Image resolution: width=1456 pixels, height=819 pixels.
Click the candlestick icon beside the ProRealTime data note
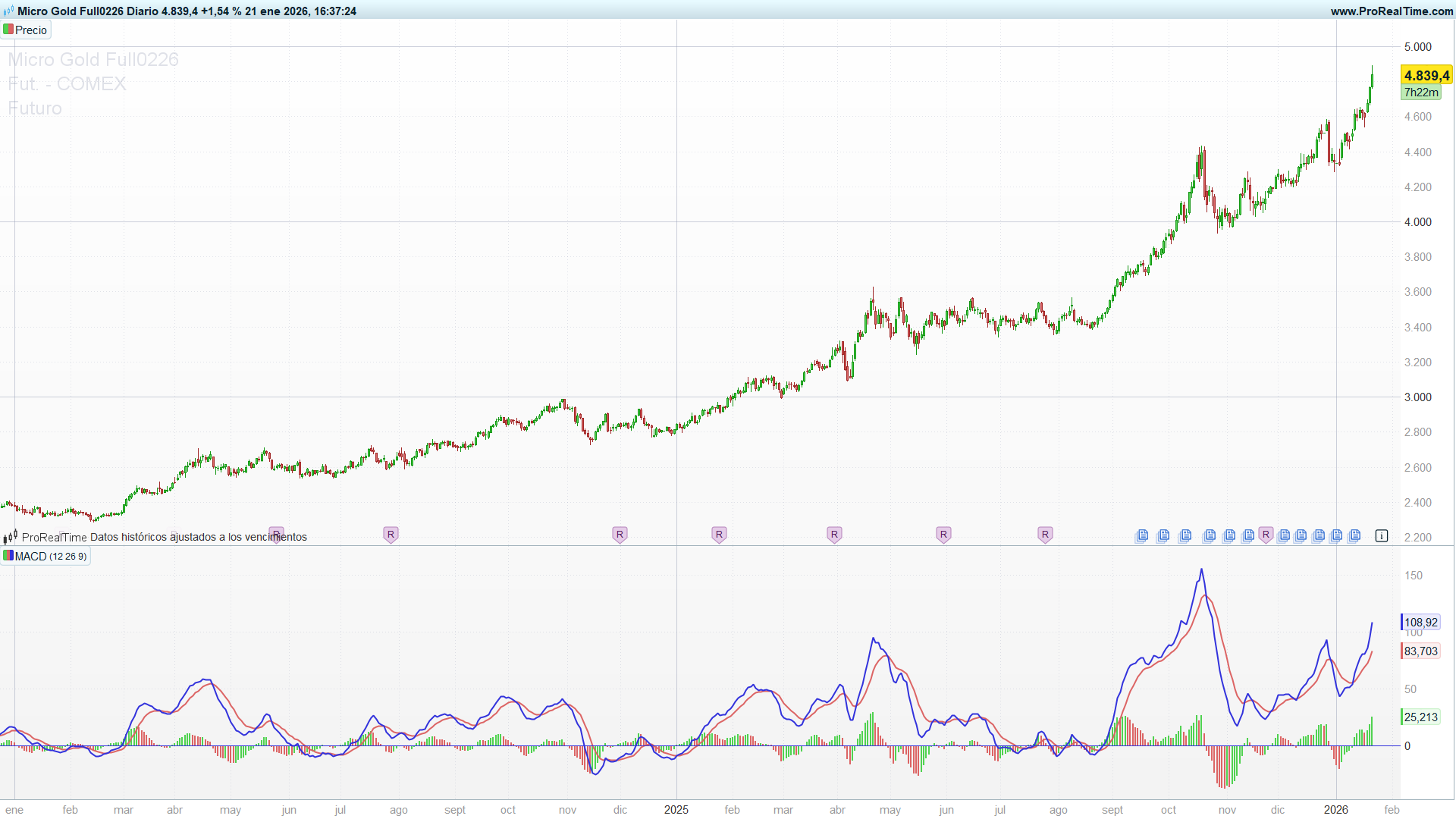click(x=10, y=537)
